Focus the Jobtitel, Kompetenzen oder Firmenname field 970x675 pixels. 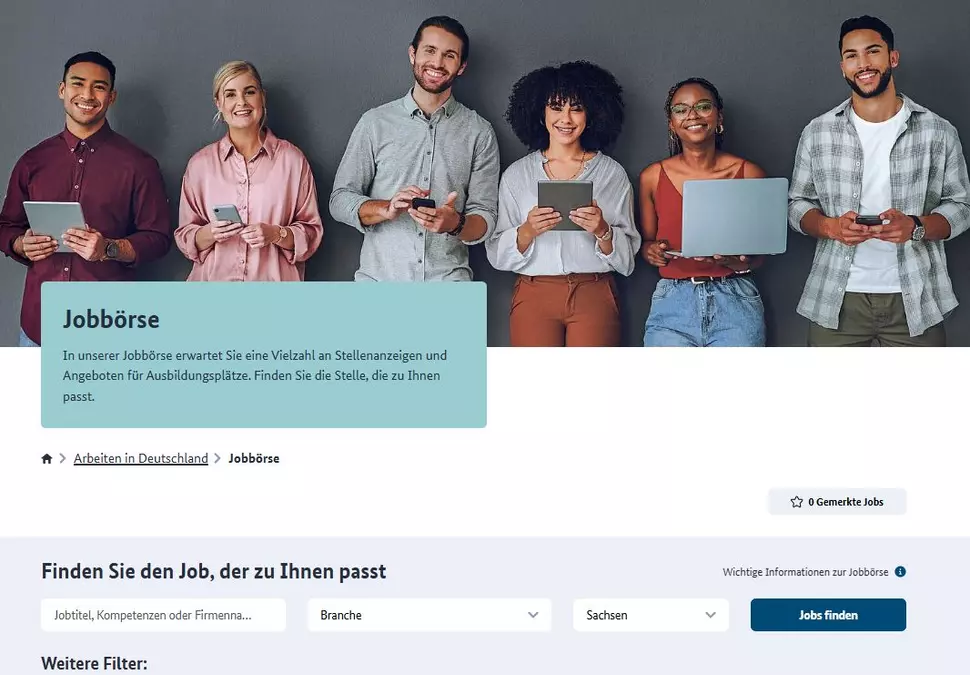click(163, 615)
